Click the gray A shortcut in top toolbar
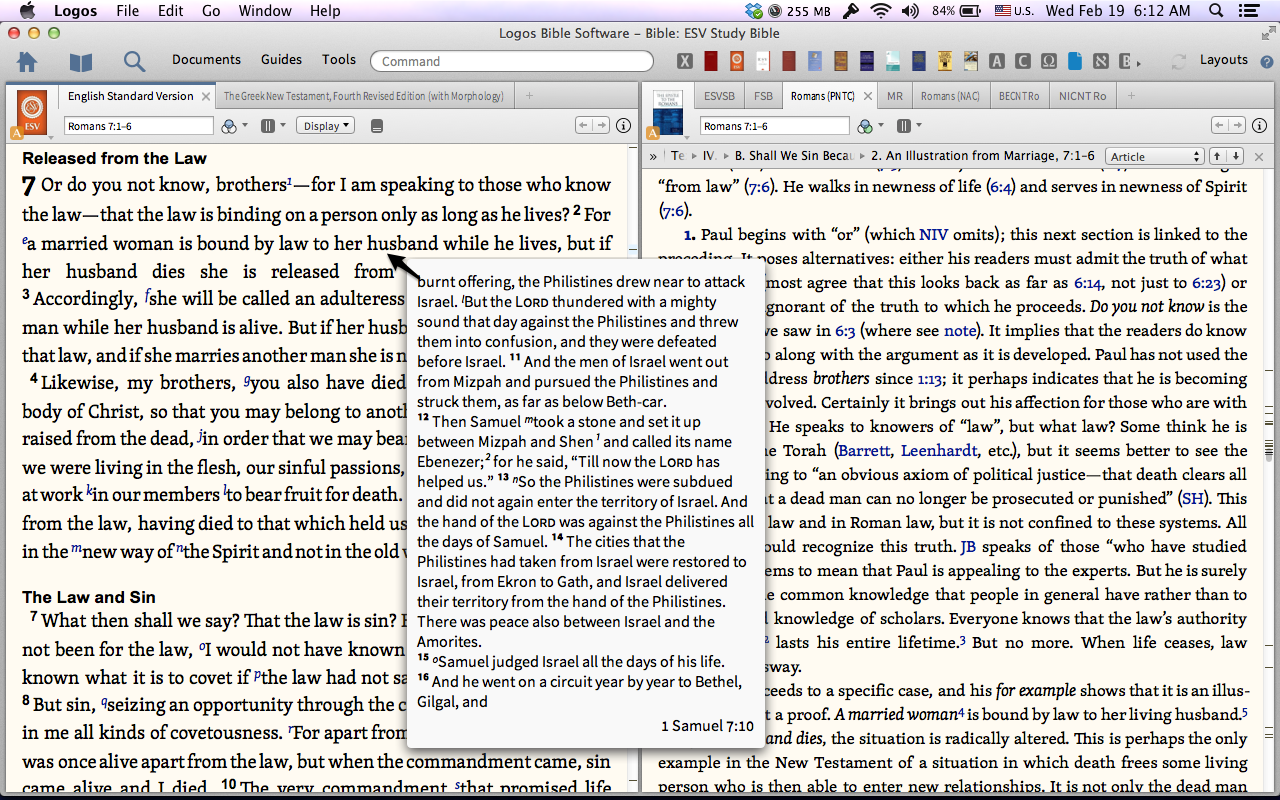 997,61
